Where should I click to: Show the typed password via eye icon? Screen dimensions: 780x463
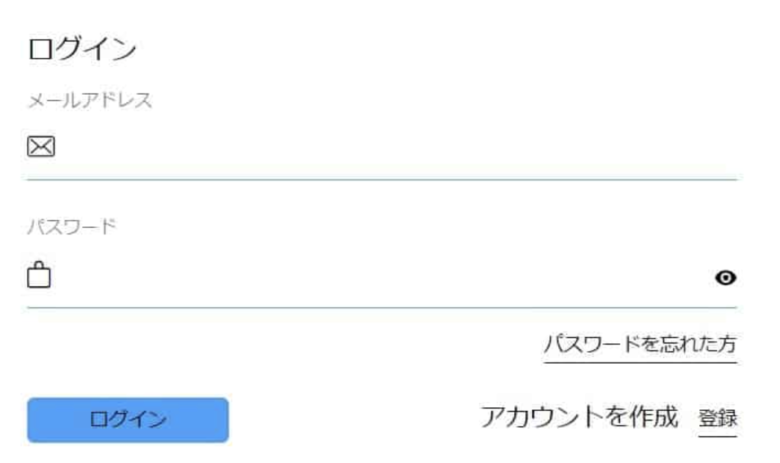725,278
